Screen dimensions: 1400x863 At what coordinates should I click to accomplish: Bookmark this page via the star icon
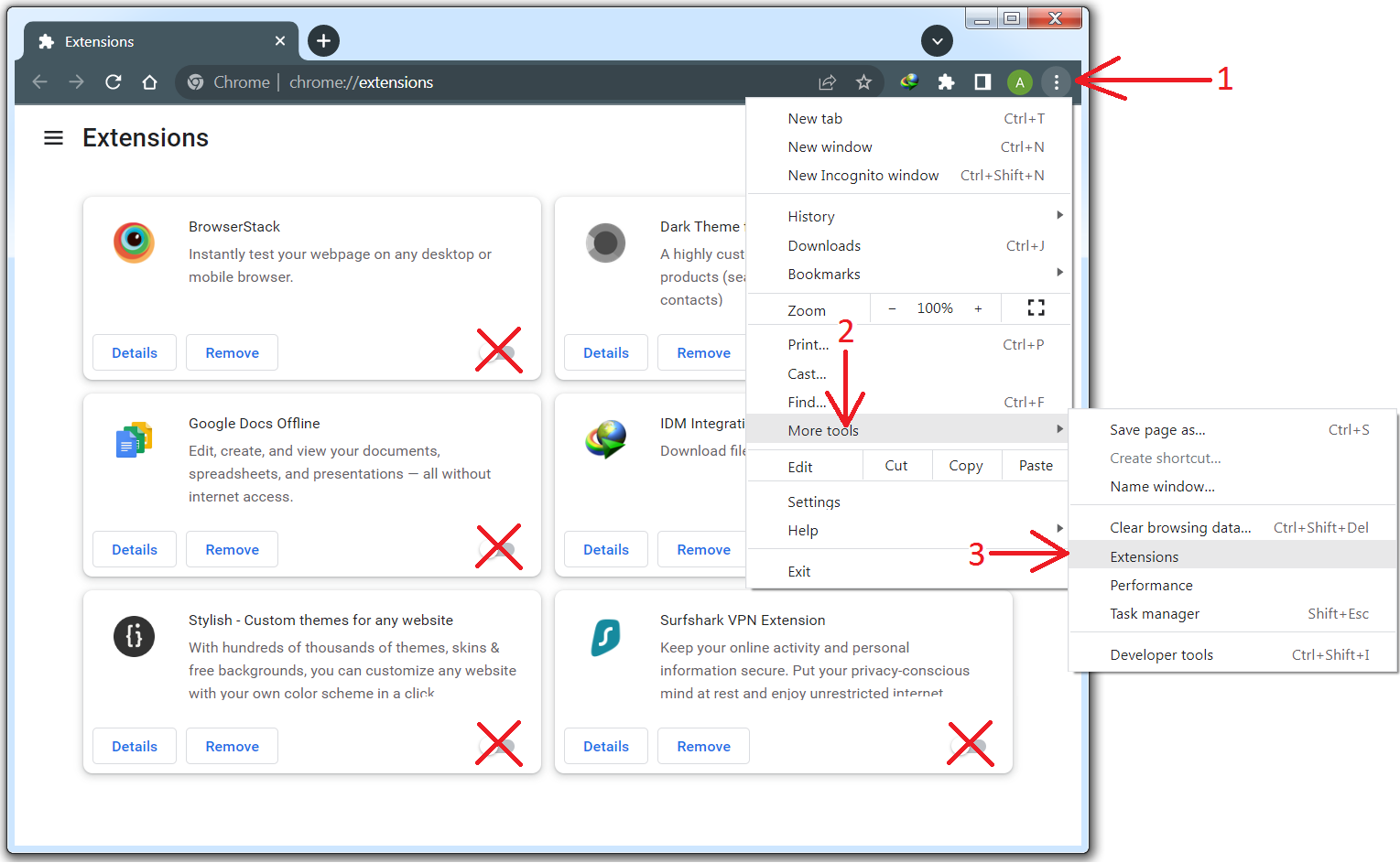coord(863,81)
